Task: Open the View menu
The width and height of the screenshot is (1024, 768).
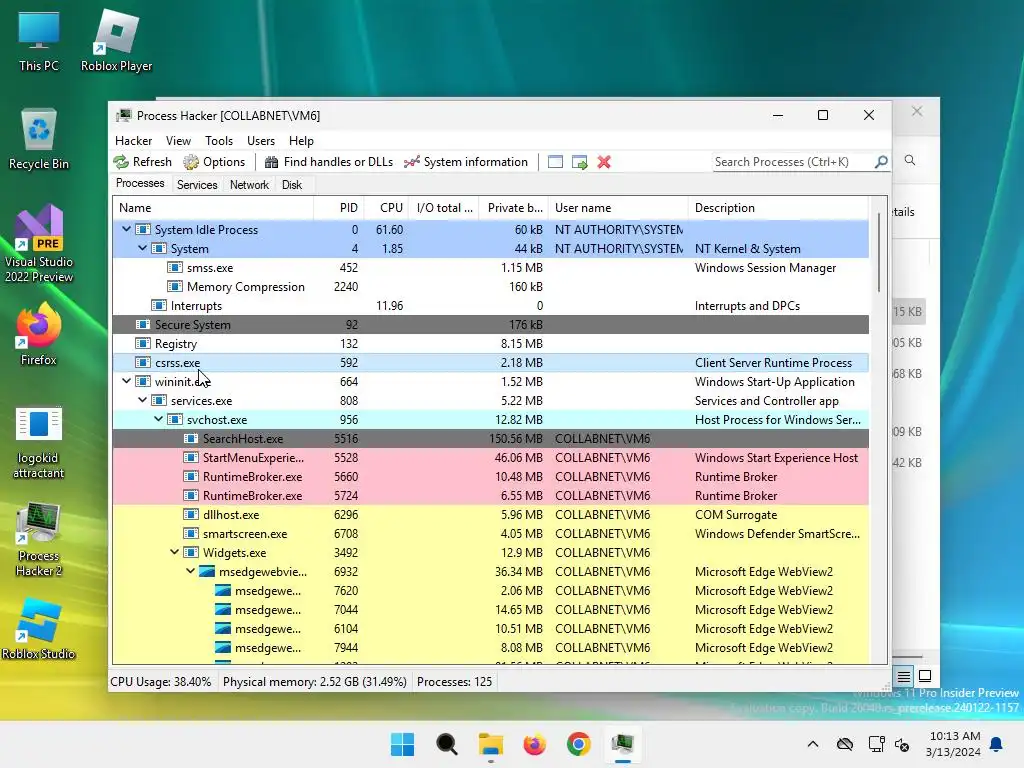Action: pyautogui.click(x=178, y=140)
